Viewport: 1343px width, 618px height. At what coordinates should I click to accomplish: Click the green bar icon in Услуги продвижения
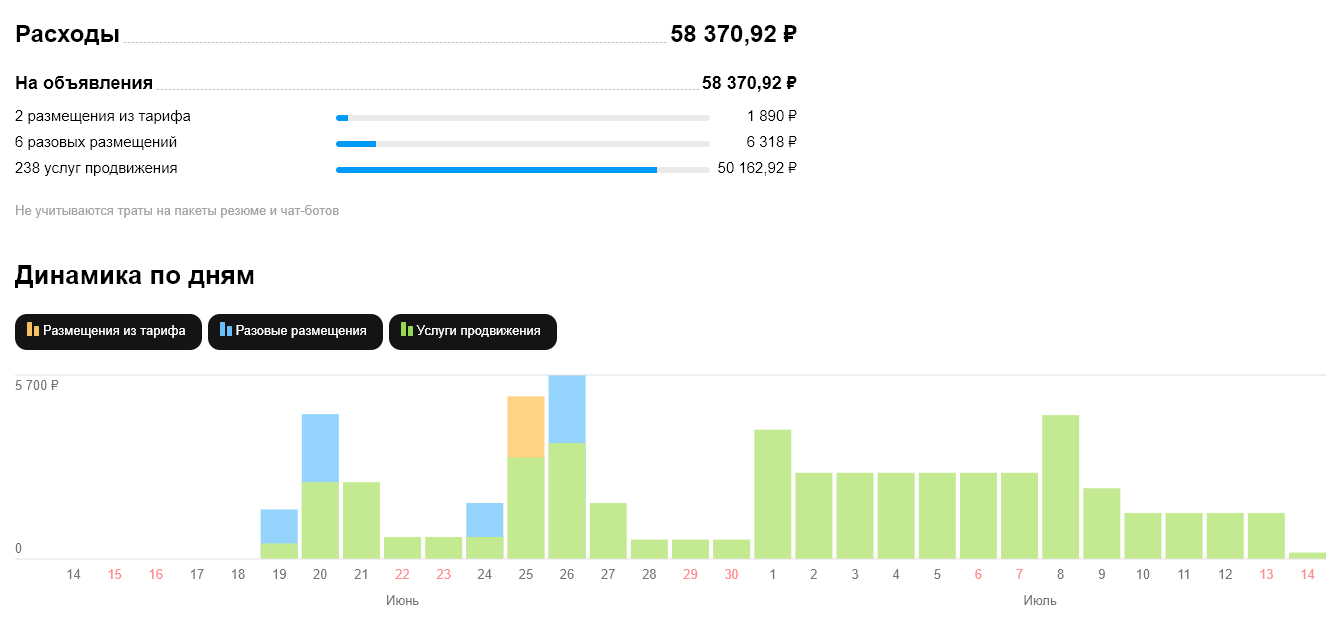(x=407, y=329)
